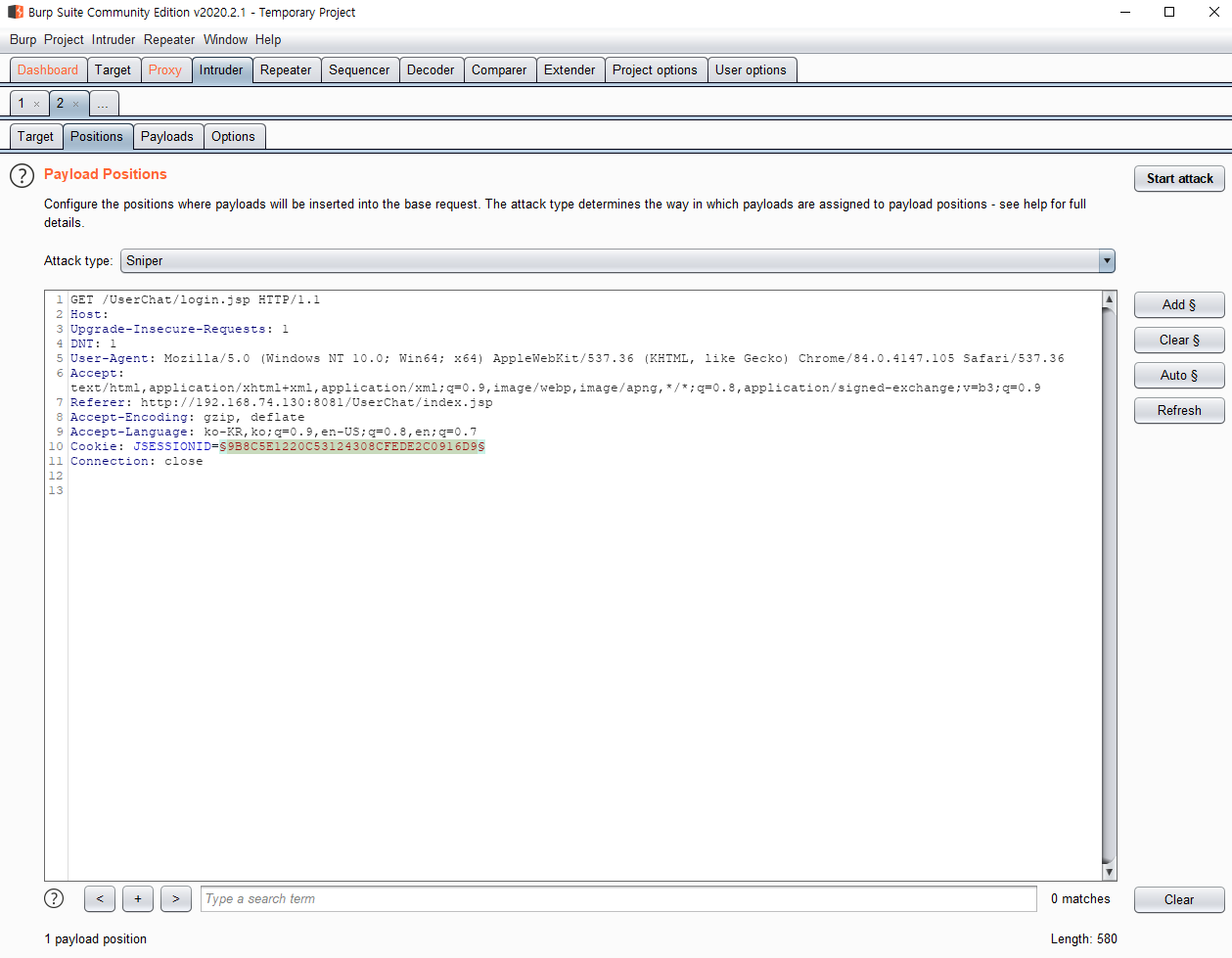Open the Payloads sub-tab

pos(167,137)
